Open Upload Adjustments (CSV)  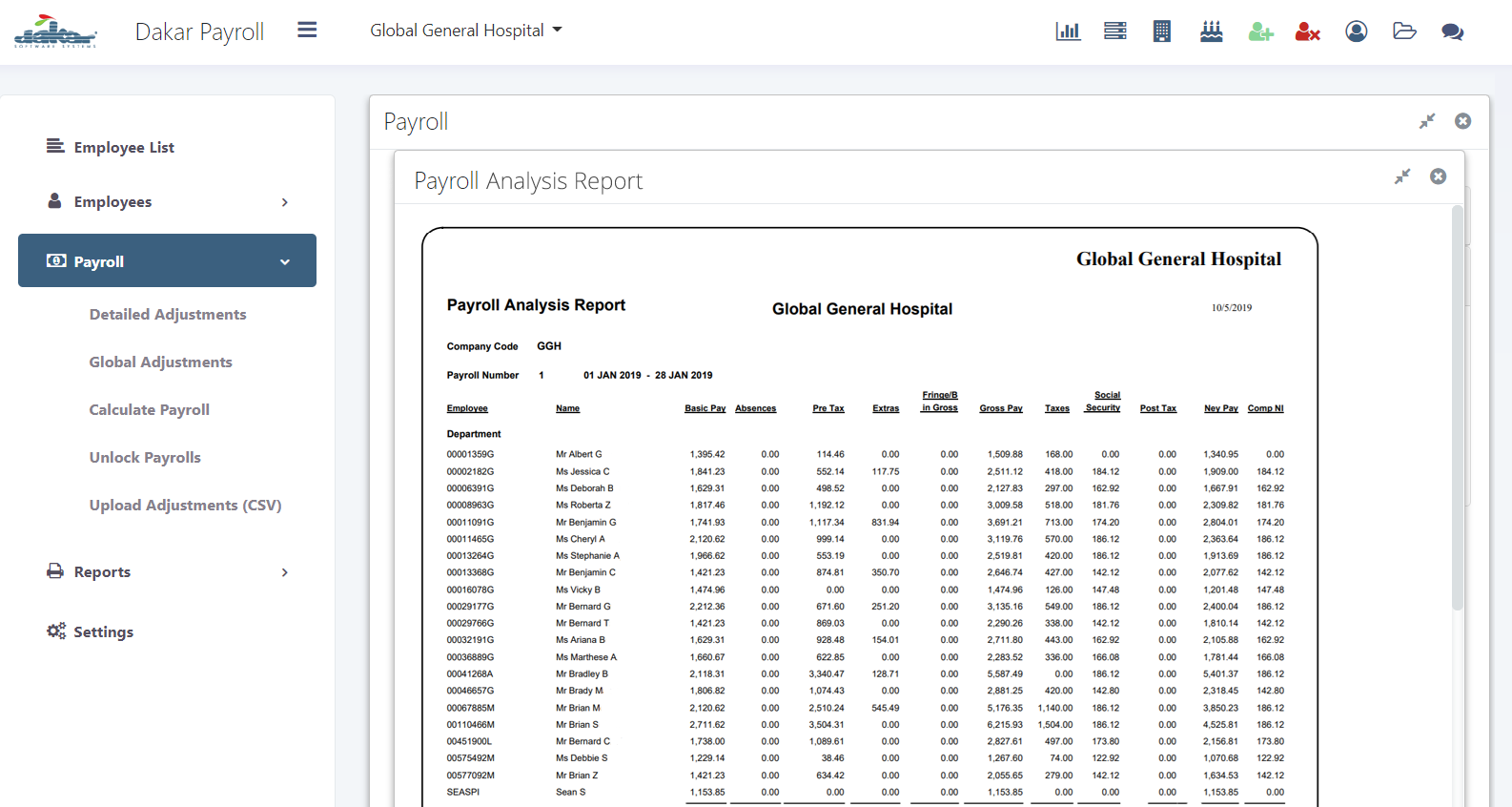pos(185,505)
